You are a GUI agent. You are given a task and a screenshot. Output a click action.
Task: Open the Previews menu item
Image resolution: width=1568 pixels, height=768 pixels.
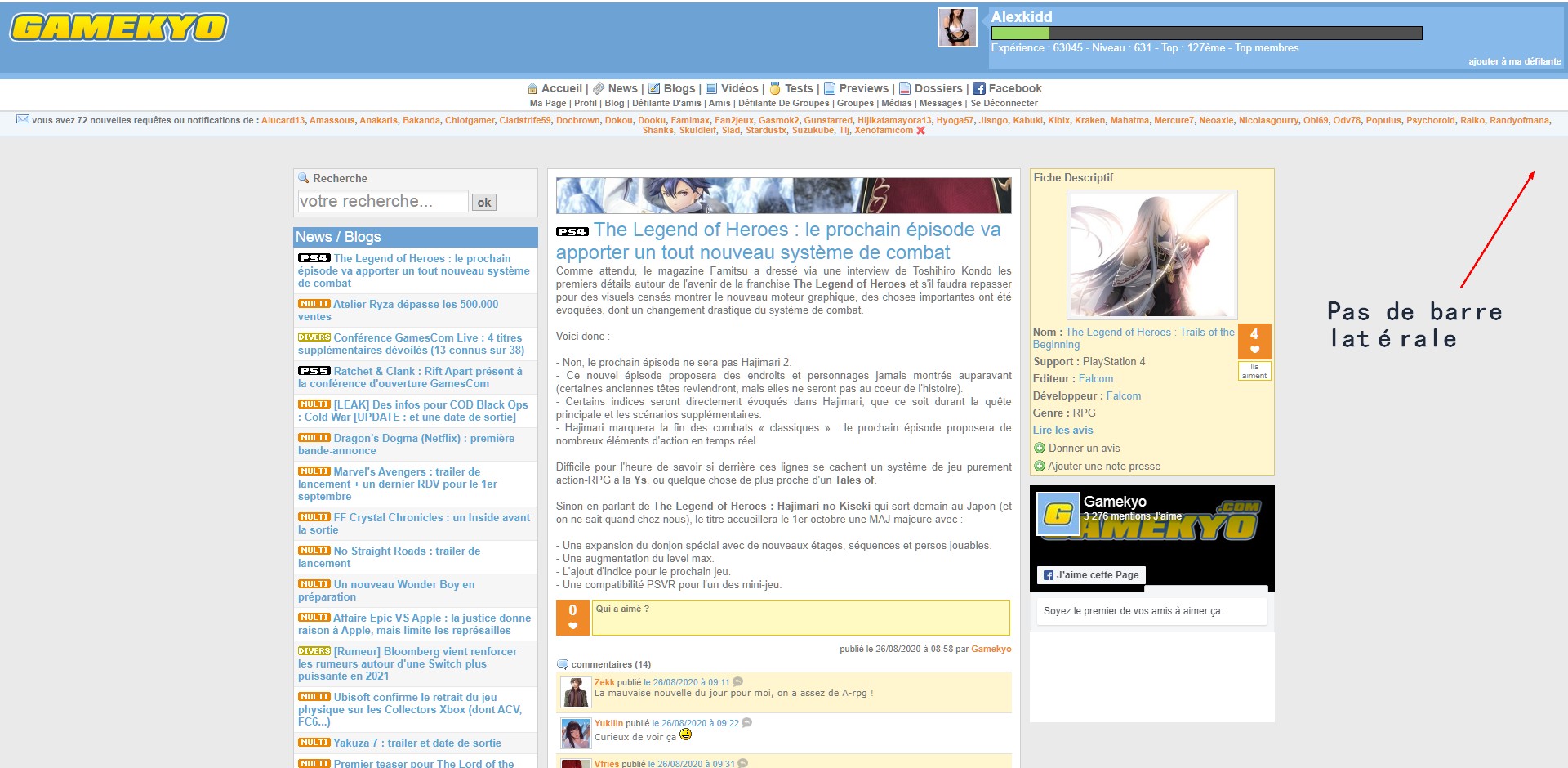click(864, 88)
